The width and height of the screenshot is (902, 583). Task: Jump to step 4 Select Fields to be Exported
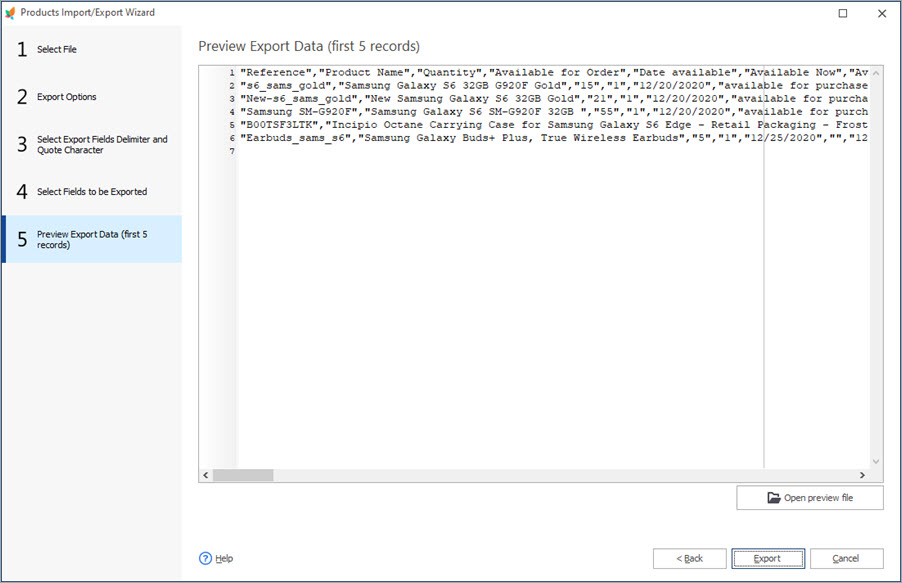click(91, 191)
